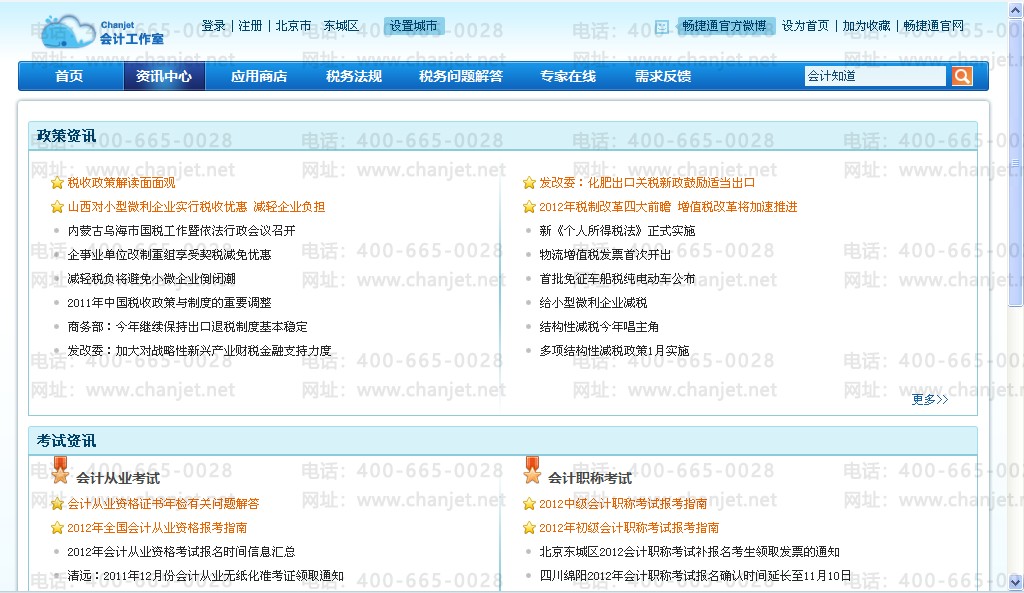Open the 应用商店 navigation tab
Image resolution: width=1024 pixels, height=593 pixels.
259,76
